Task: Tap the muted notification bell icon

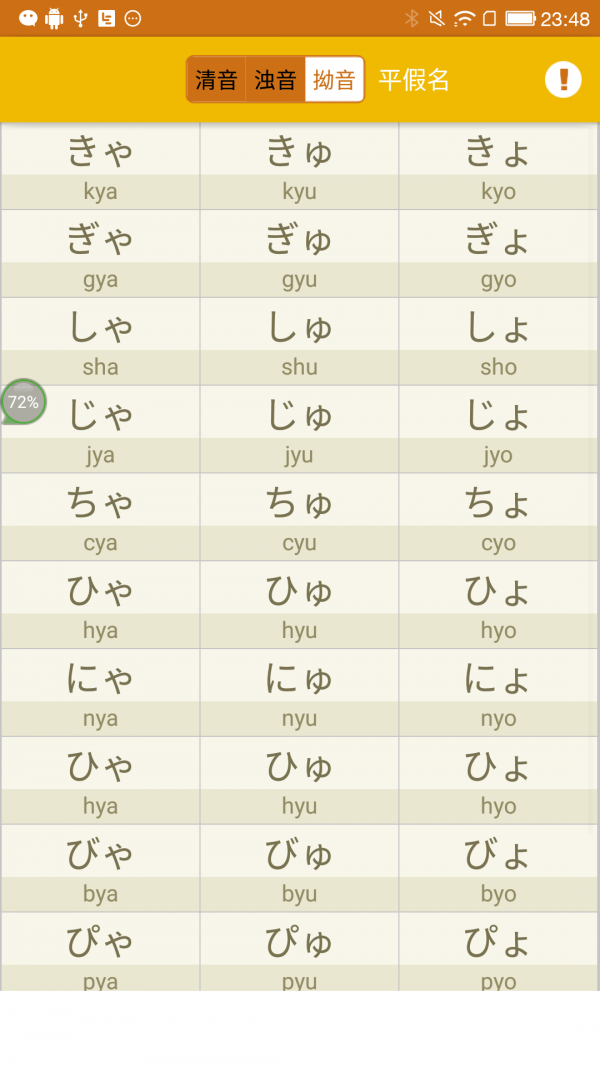Action: 437,18
